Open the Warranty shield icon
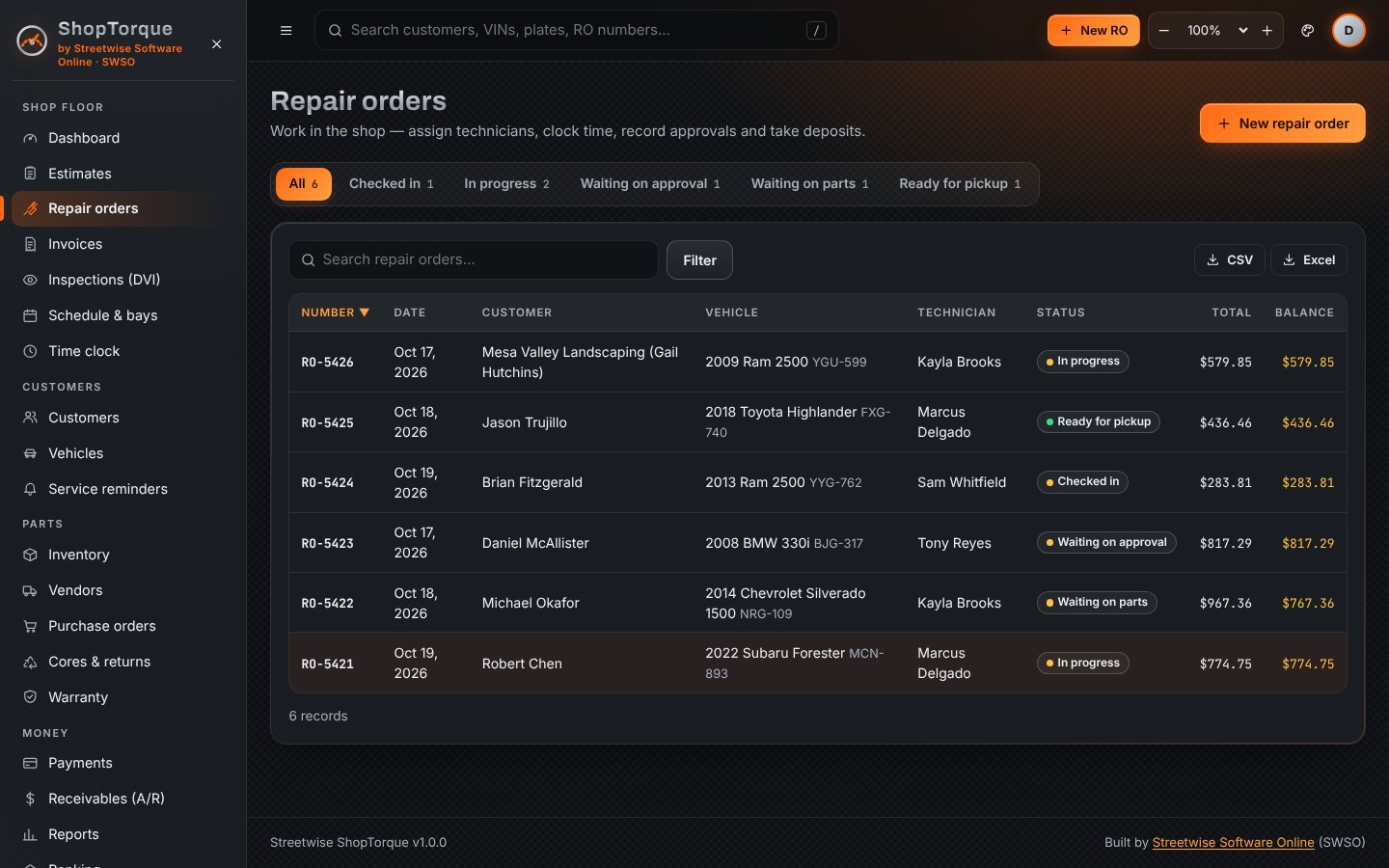This screenshot has height=868, width=1389. click(30, 697)
